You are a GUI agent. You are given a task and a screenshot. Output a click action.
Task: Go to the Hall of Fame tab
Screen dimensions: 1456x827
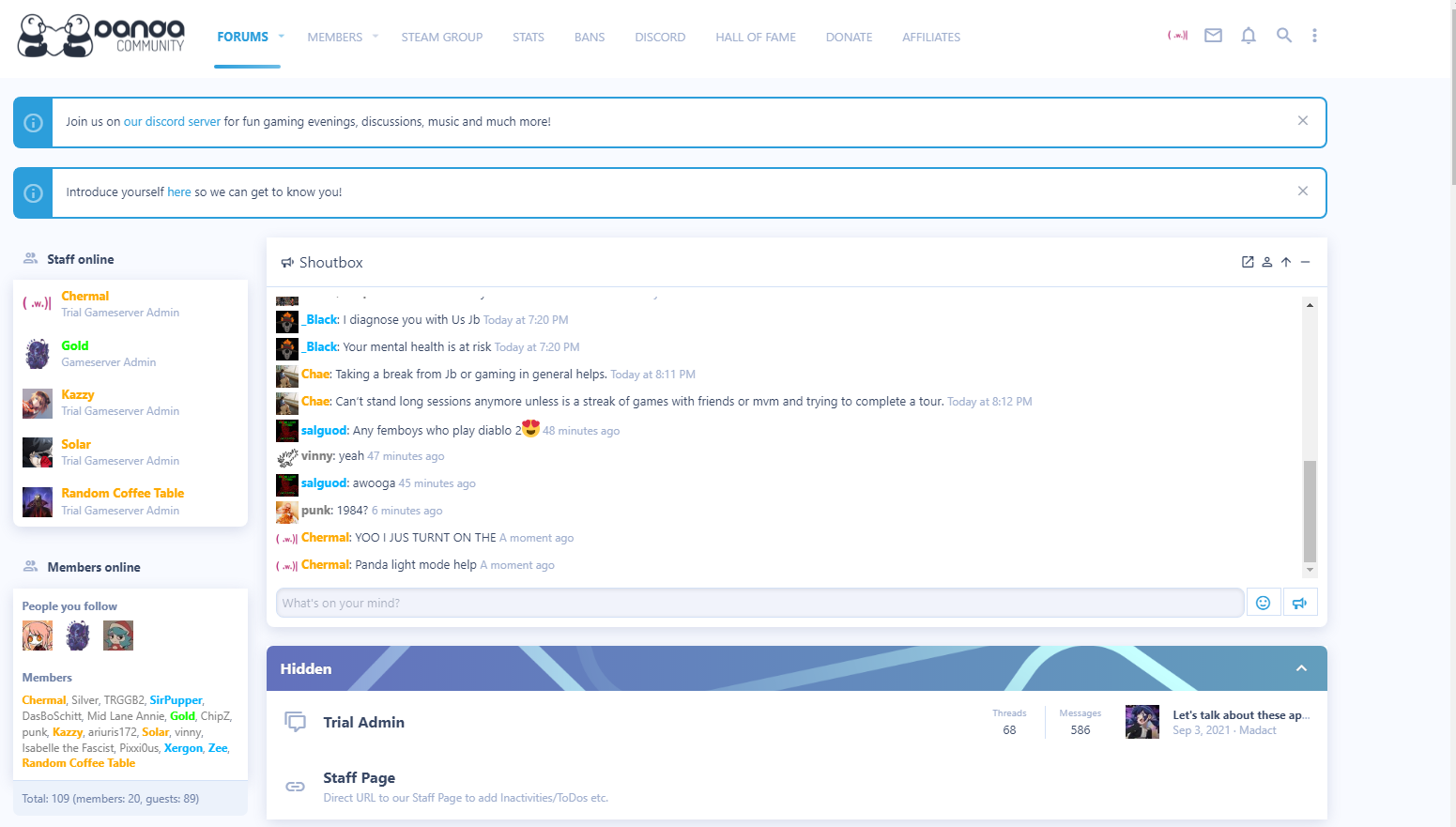tap(755, 38)
